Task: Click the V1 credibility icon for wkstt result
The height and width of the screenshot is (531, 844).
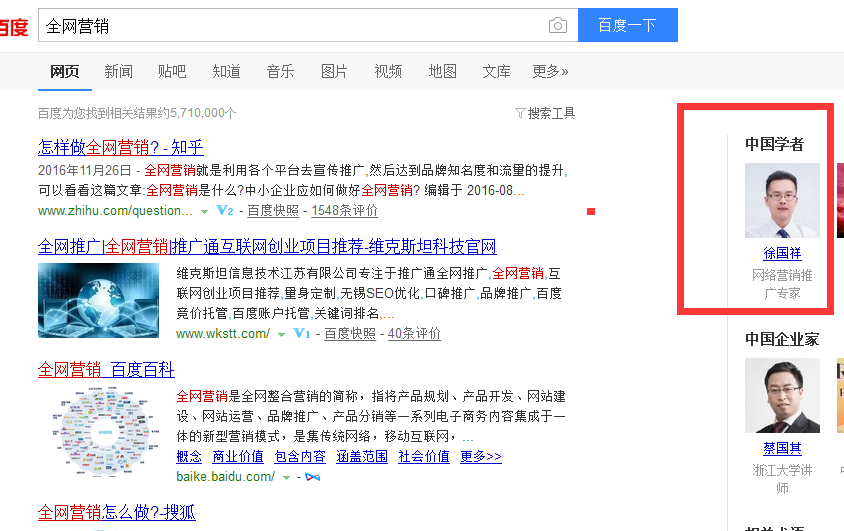Action: tap(301, 334)
